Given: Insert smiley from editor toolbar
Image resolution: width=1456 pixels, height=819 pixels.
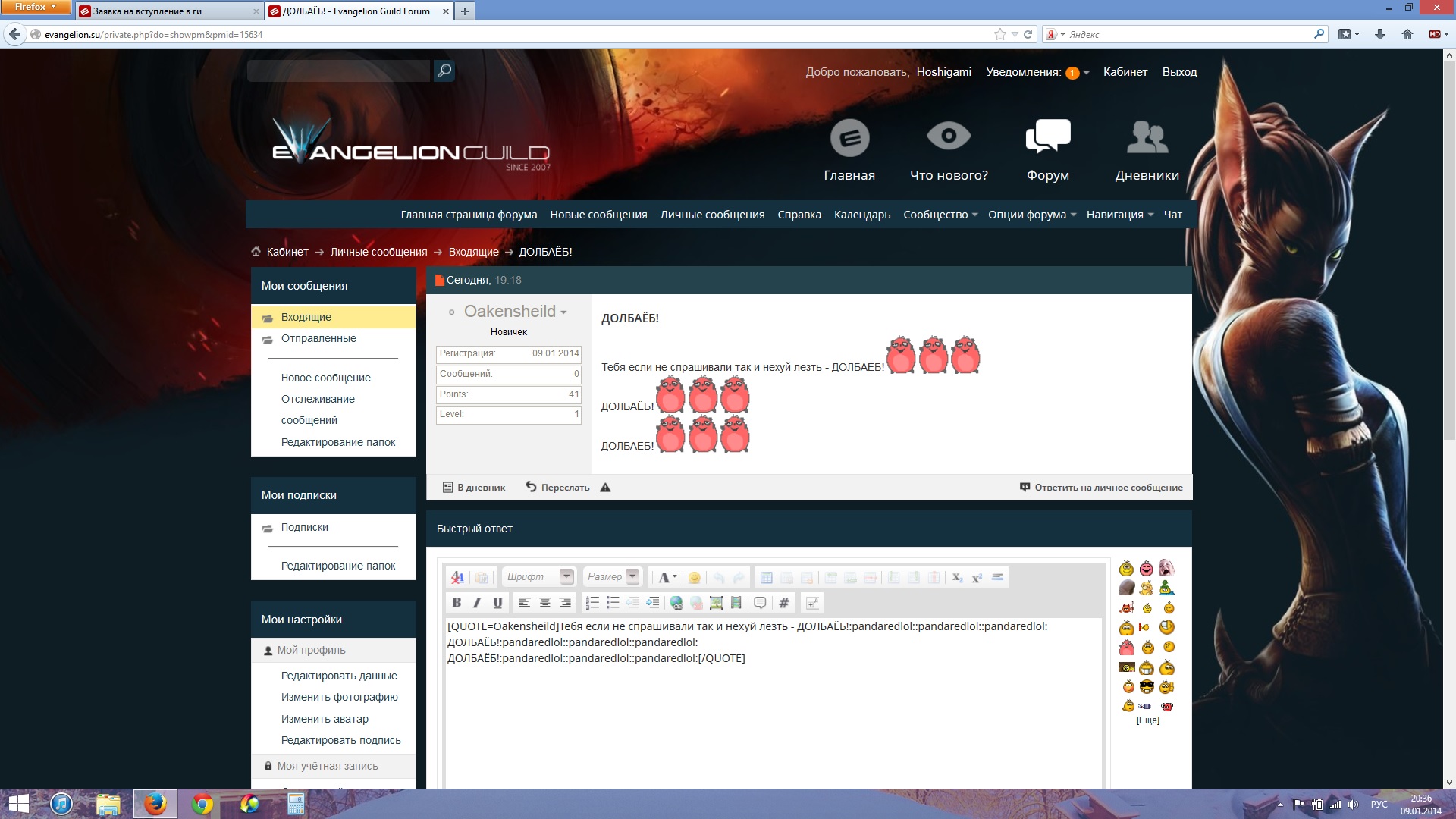Looking at the screenshot, I should click(694, 578).
